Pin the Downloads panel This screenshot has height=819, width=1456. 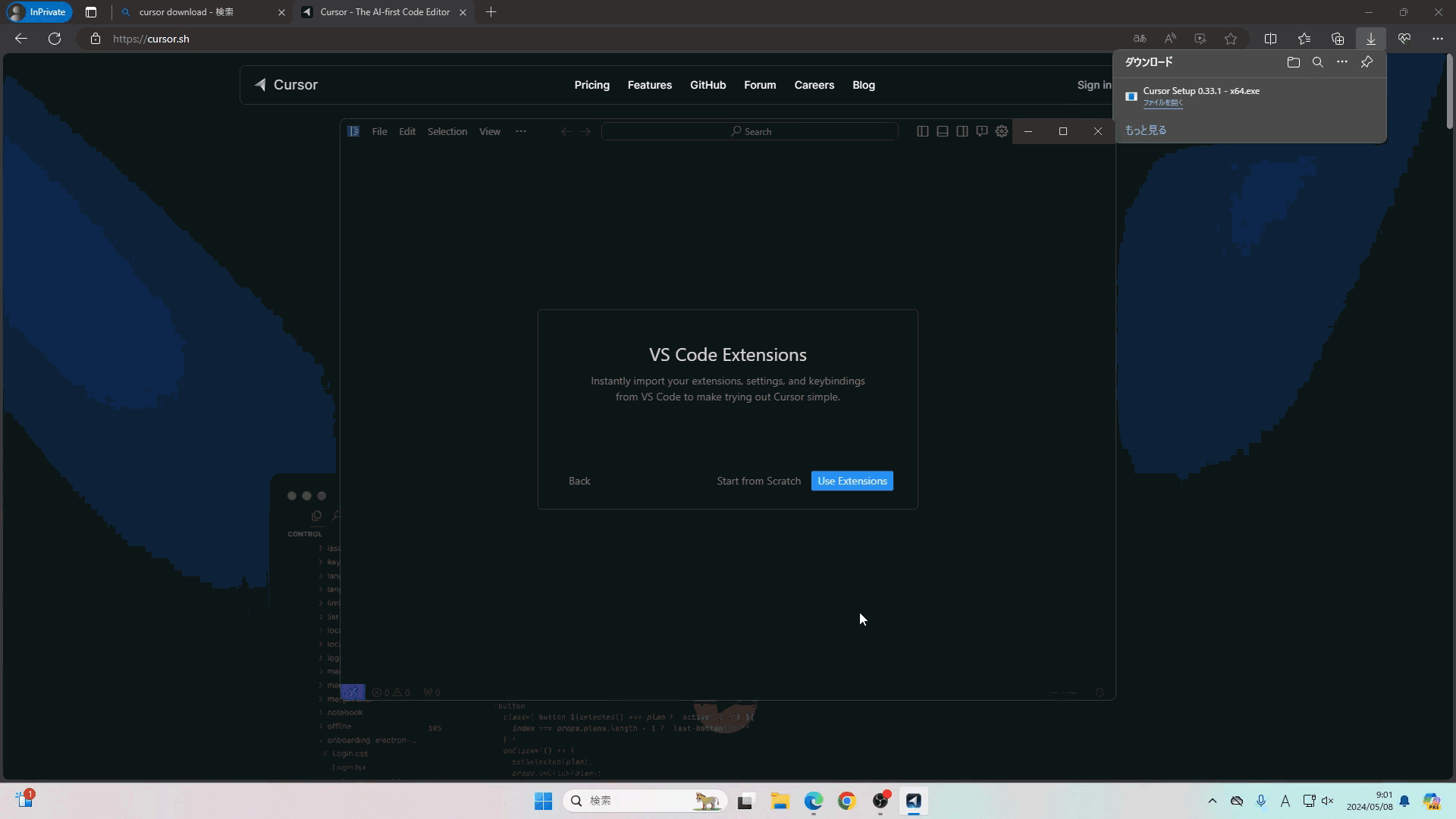(x=1367, y=62)
